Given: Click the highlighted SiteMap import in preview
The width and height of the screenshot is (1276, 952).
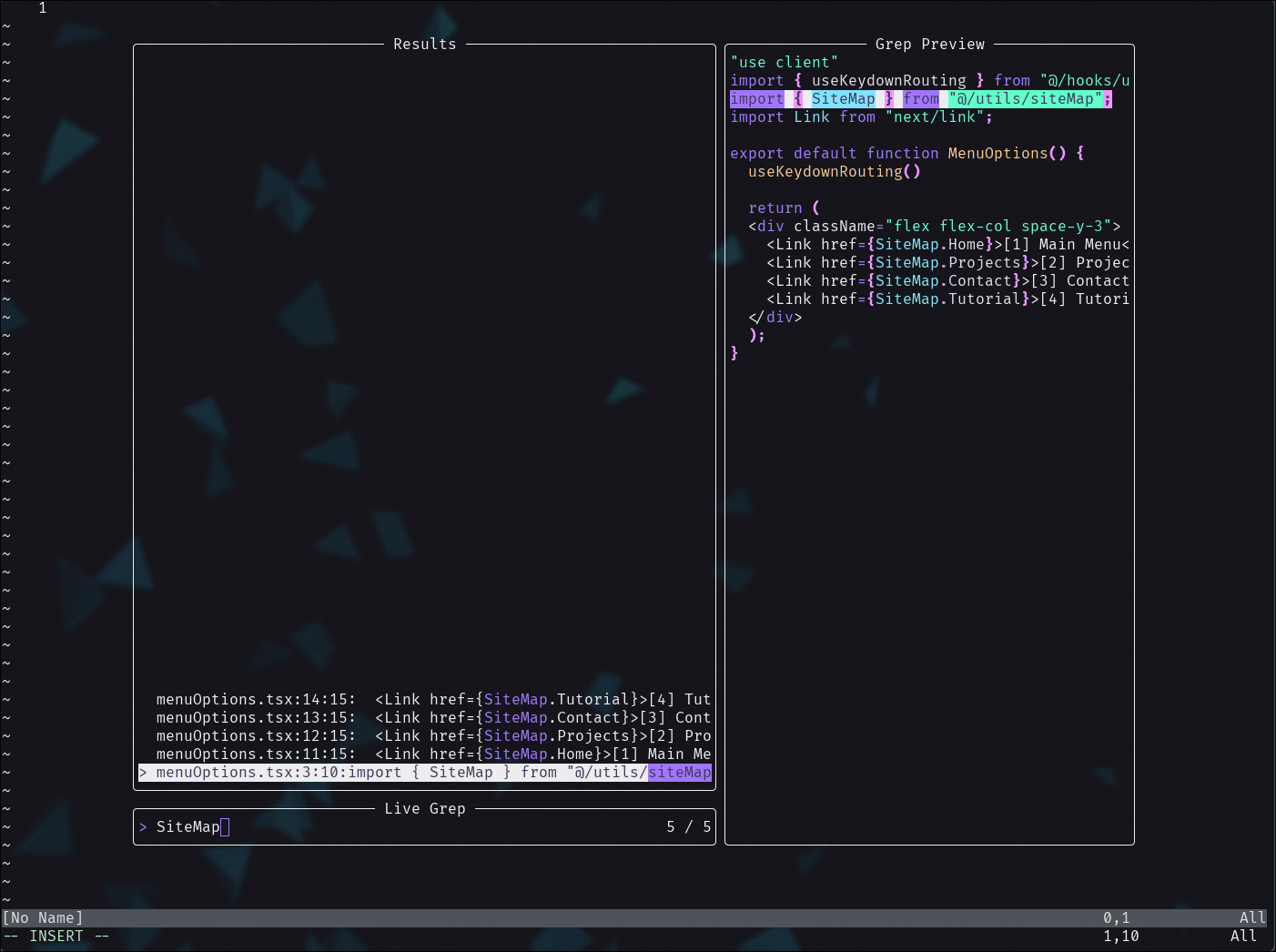Looking at the screenshot, I should point(843,98).
